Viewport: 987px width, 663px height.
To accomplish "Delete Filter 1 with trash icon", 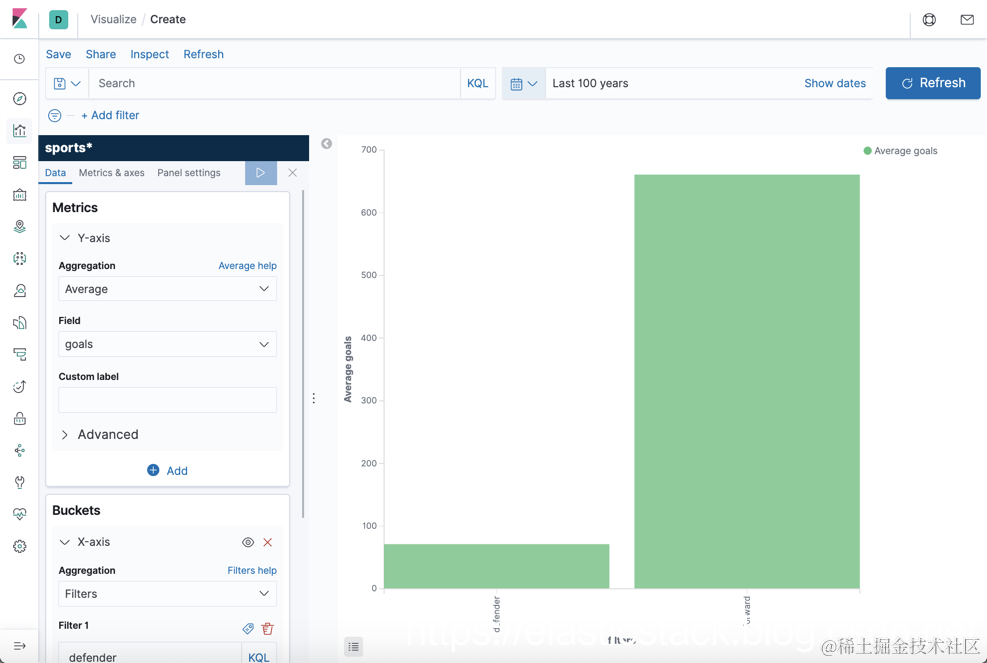I will pos(268,628).
